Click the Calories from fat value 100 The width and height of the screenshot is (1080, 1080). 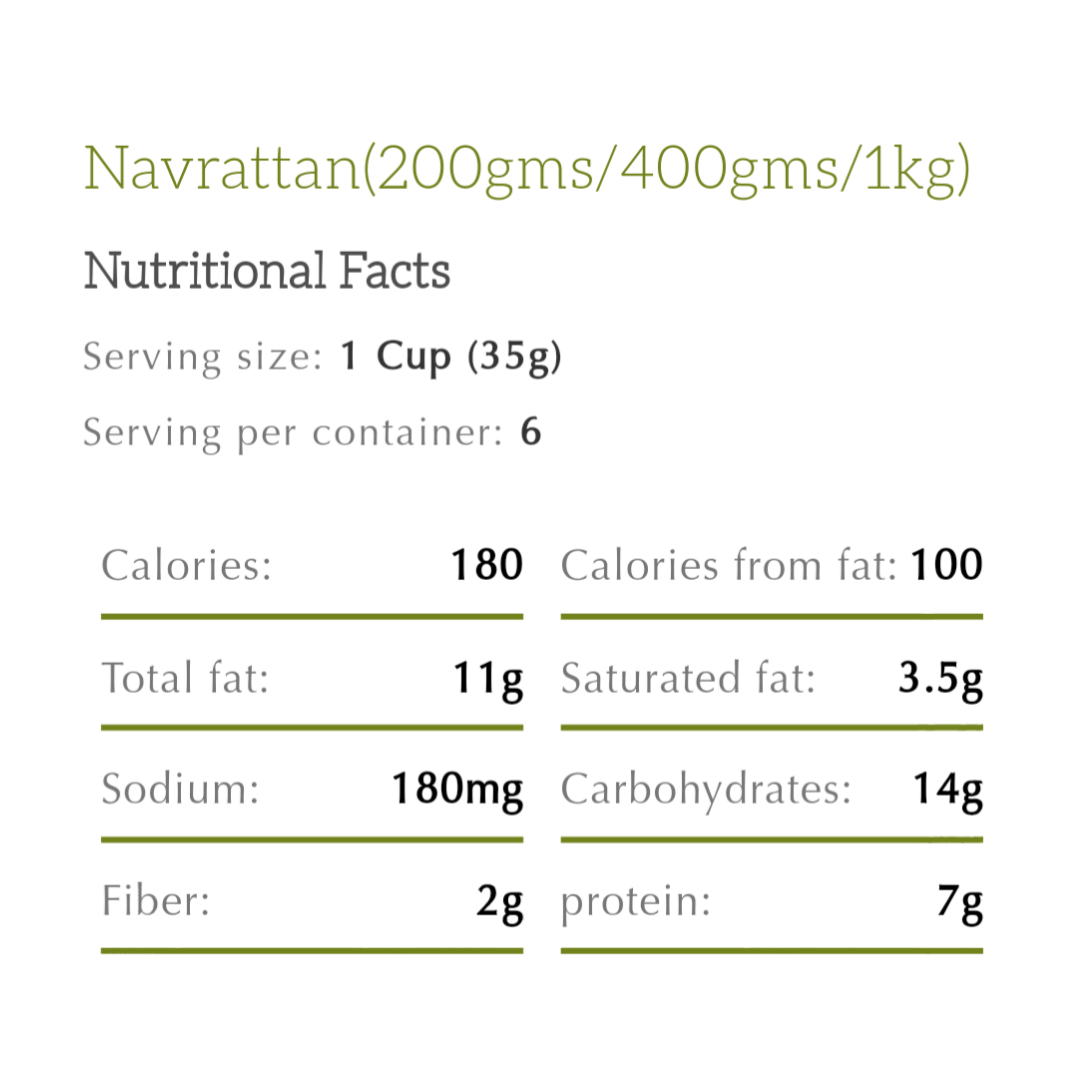[946, 566]
